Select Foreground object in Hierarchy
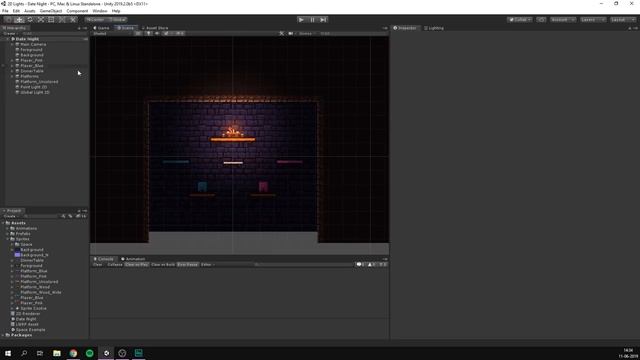 coord(31,49)
